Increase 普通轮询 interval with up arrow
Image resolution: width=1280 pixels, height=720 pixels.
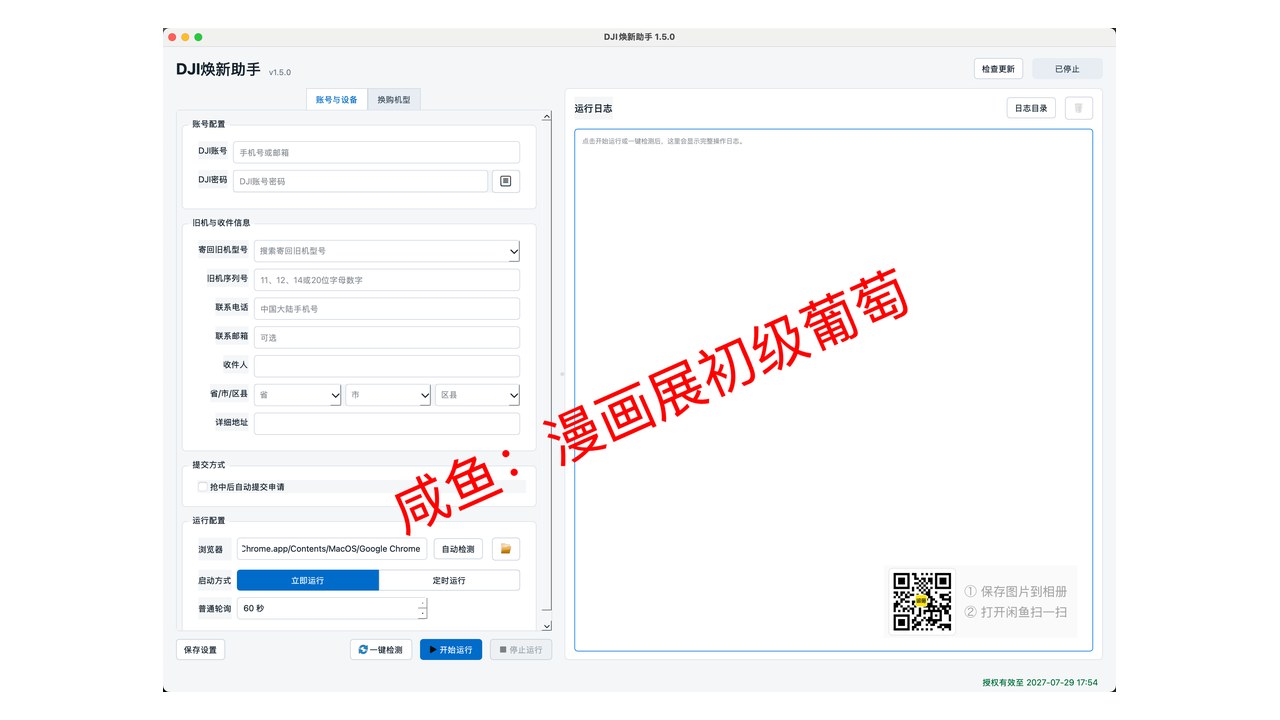coord(422,603)
